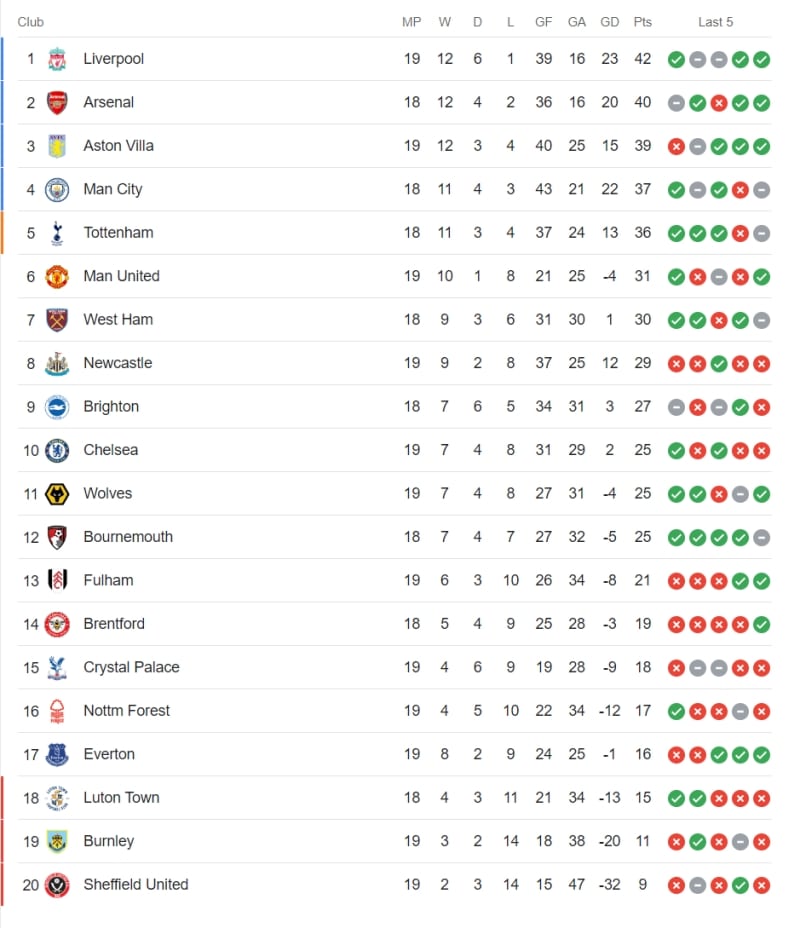The height and width of the screenshot is (928, 800).
Task: Select the Crystal Palace team name
Action: 131,667
